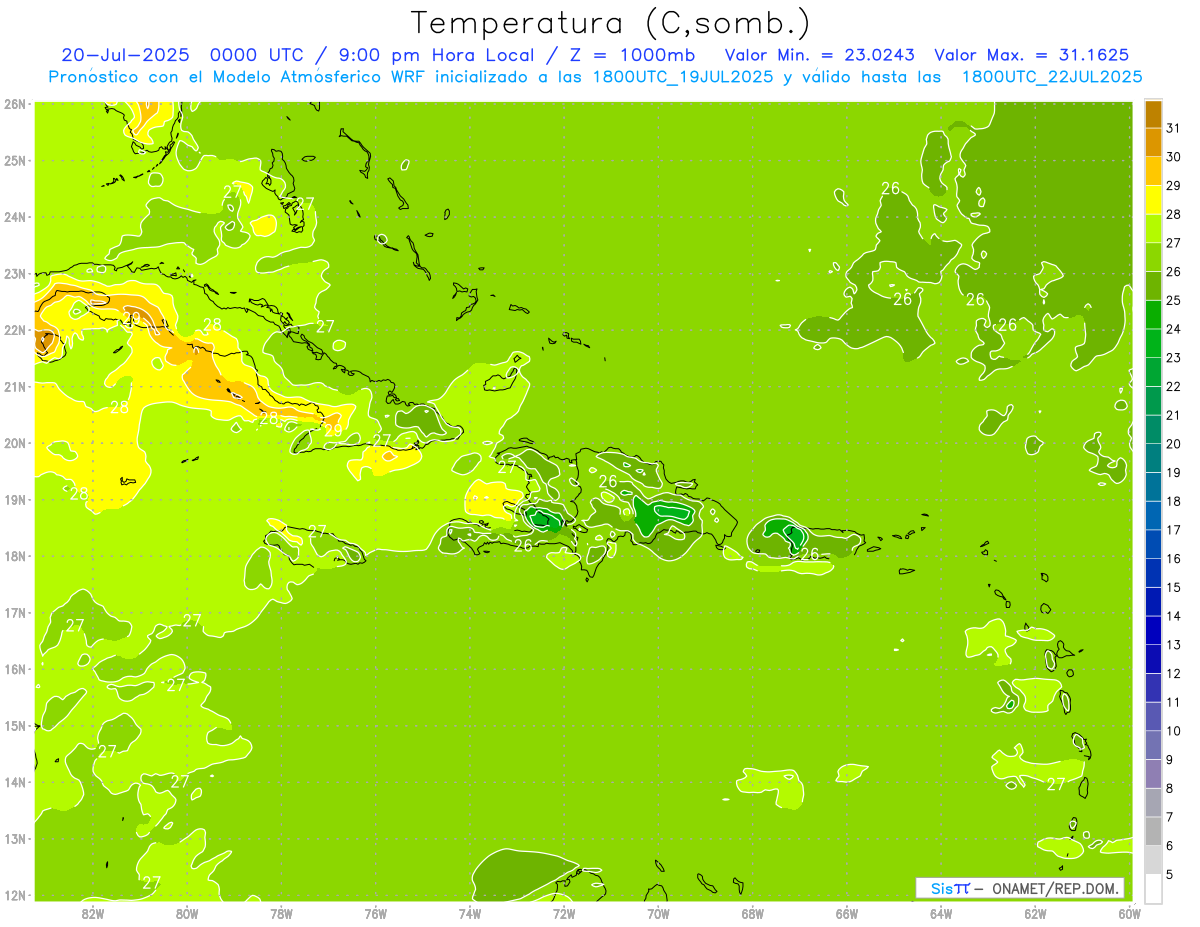This screenshot has height=927, width=1200.
Task: Click the 18N latitude axis label
Action: (x=14, y=556)
